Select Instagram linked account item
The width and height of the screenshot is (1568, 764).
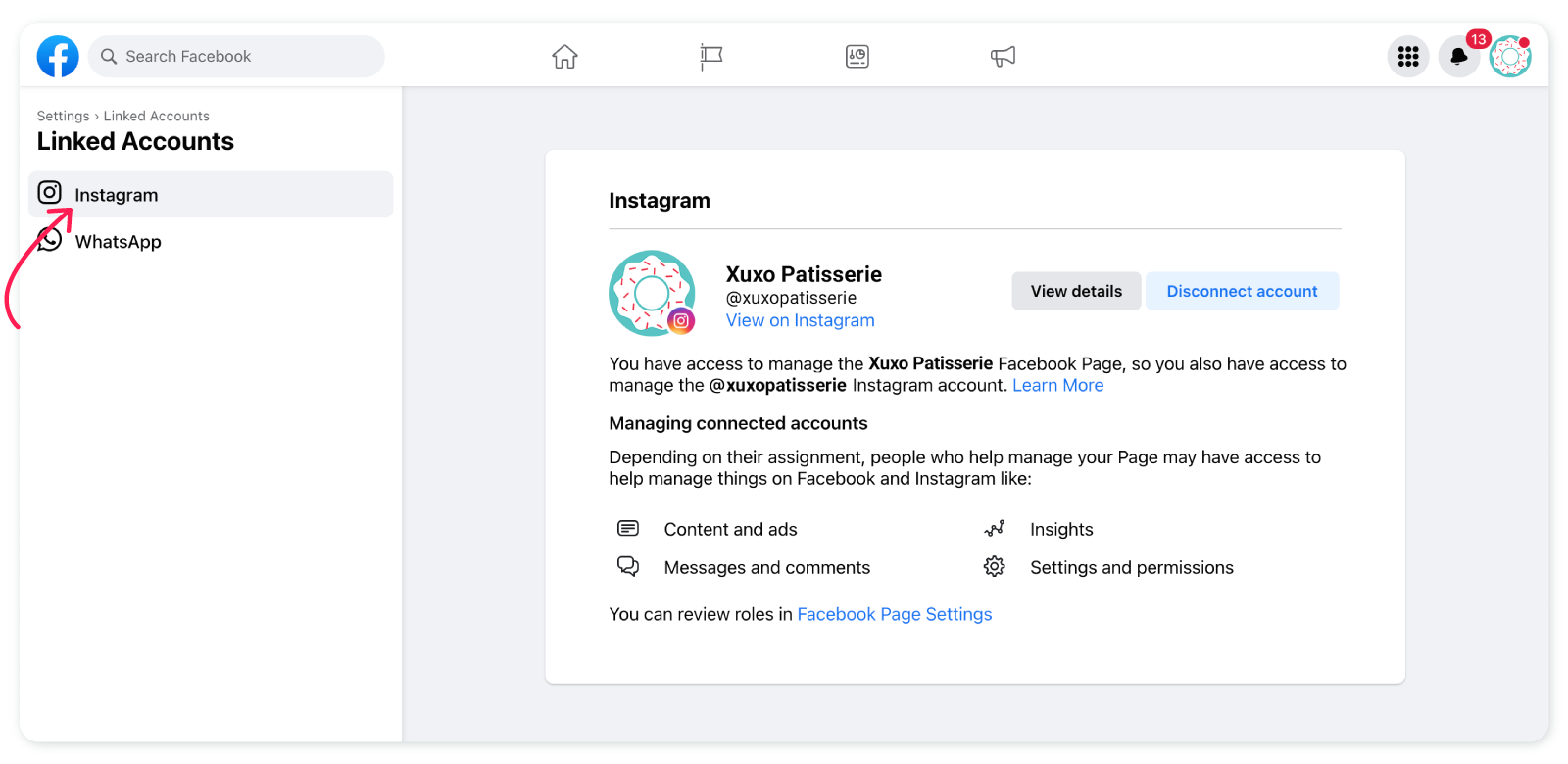pos(211,195)
